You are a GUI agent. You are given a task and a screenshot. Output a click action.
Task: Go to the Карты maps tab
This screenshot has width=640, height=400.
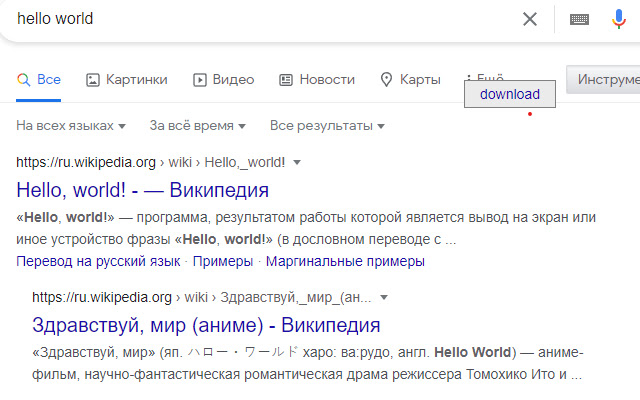[x=410, y=80]
